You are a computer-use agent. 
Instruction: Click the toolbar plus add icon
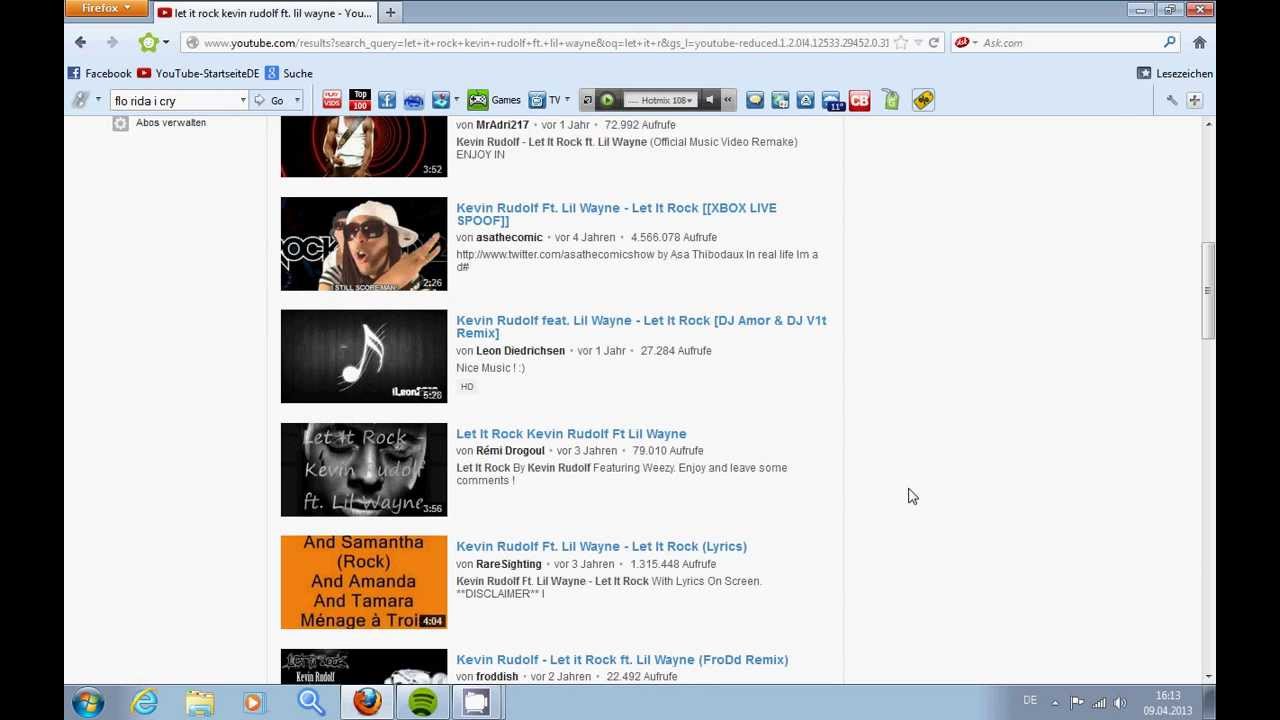click(1194, 100)
